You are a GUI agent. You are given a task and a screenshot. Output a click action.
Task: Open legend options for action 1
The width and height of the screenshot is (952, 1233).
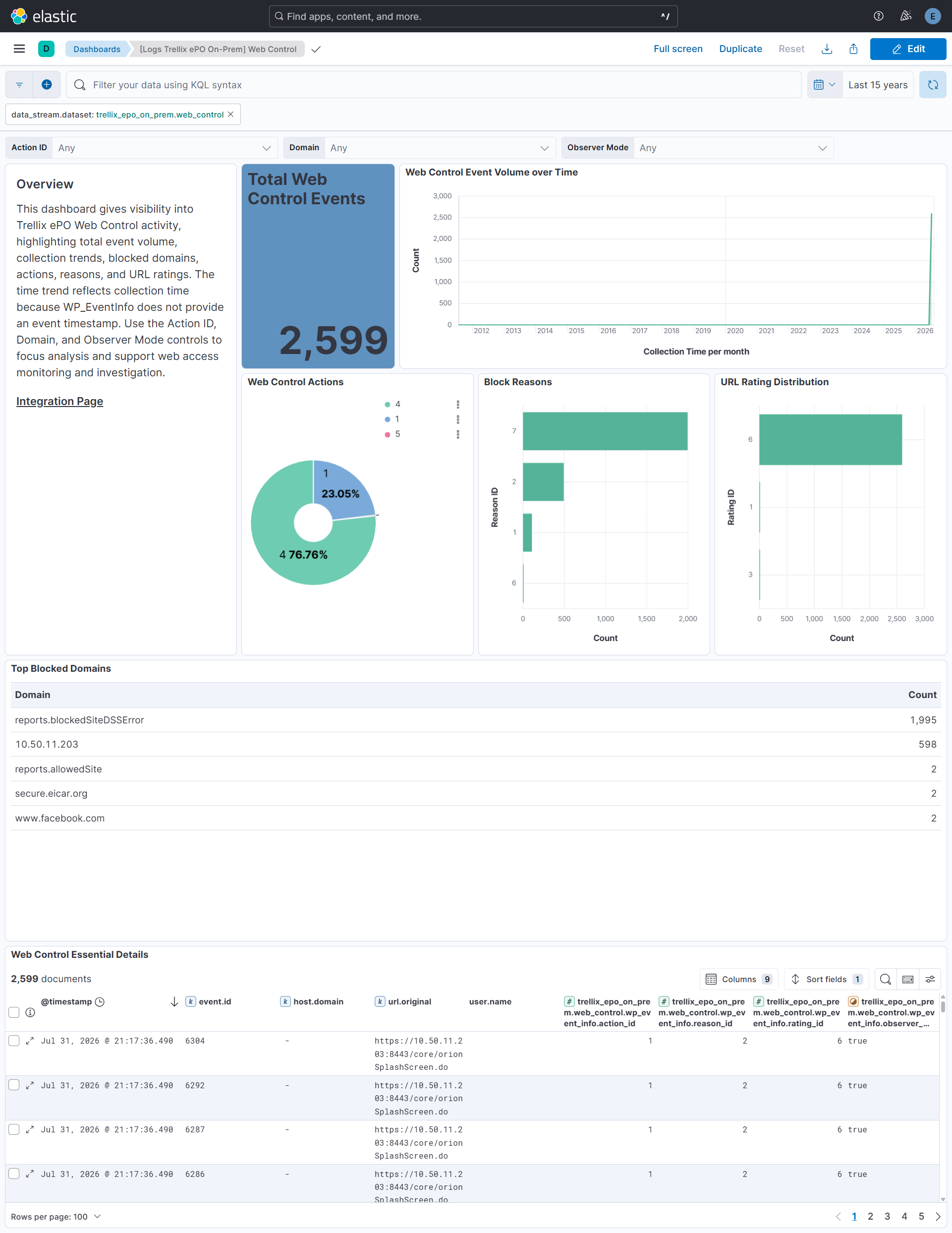point(457,419)
